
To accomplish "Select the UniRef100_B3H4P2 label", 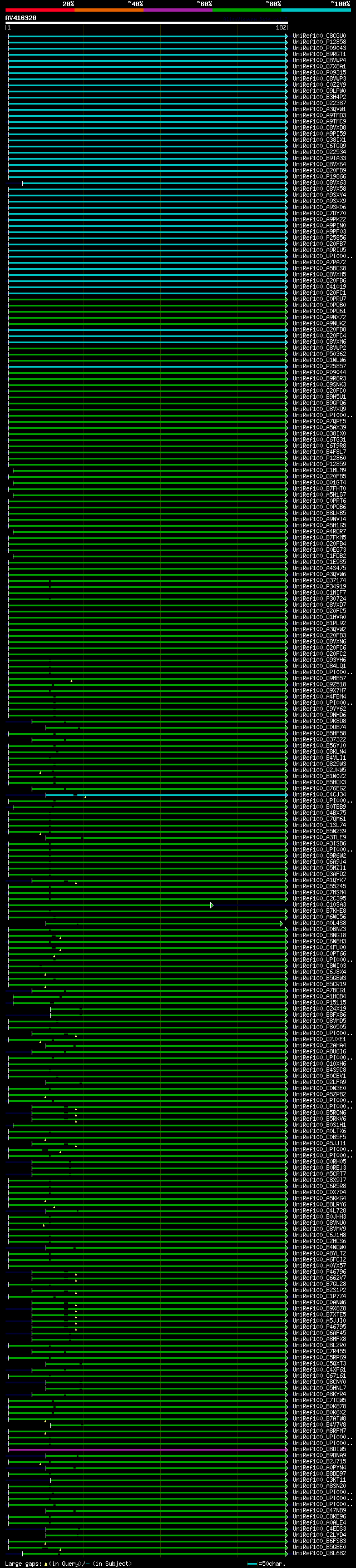I will (319, 97).
